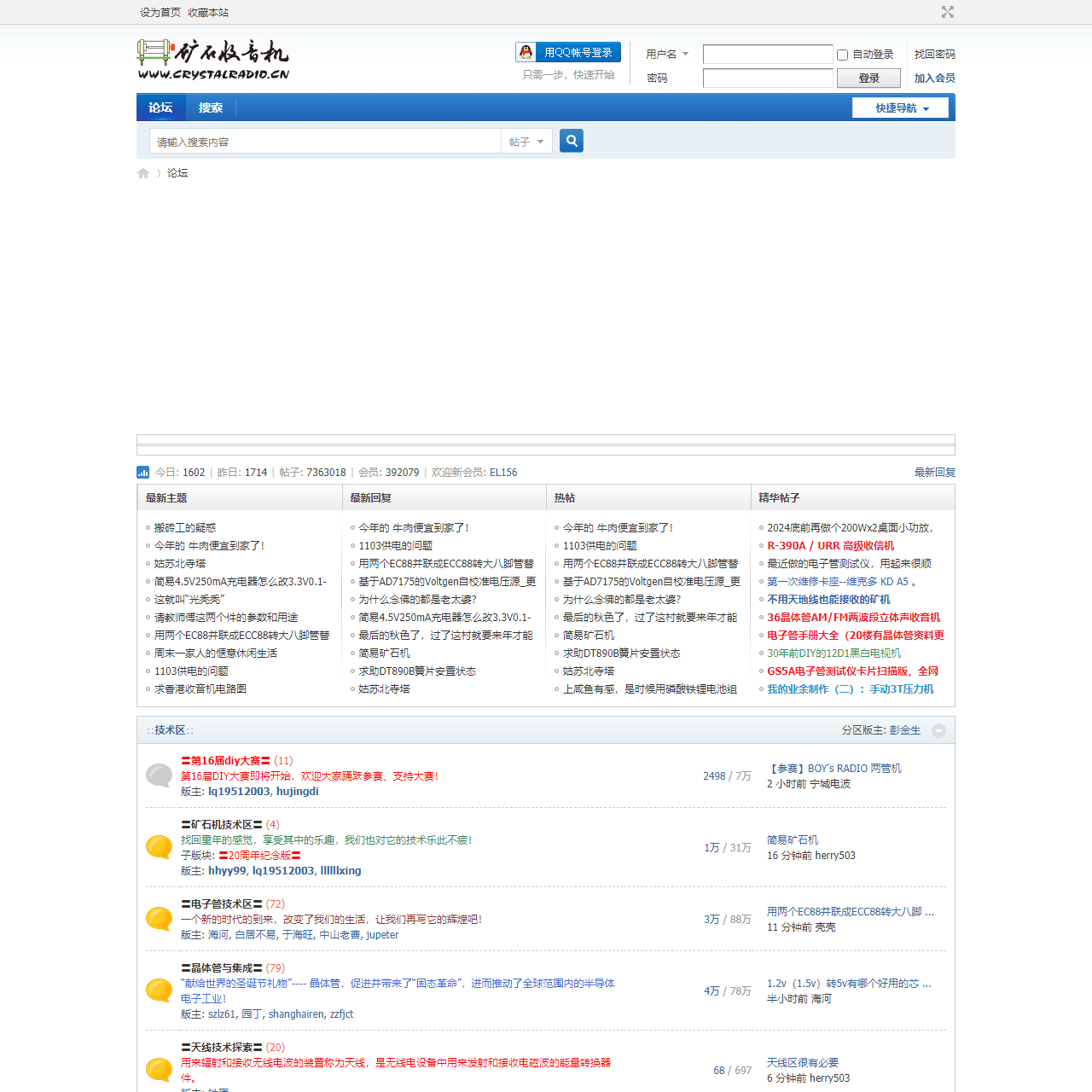Click the statistics bar chart icon
1092x1092 pixels.
pyautogui.click(x=143, y=473)
